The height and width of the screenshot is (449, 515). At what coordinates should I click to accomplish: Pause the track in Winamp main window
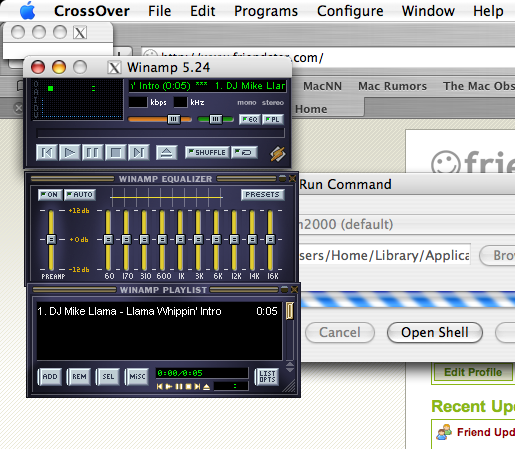coord(92,153)
